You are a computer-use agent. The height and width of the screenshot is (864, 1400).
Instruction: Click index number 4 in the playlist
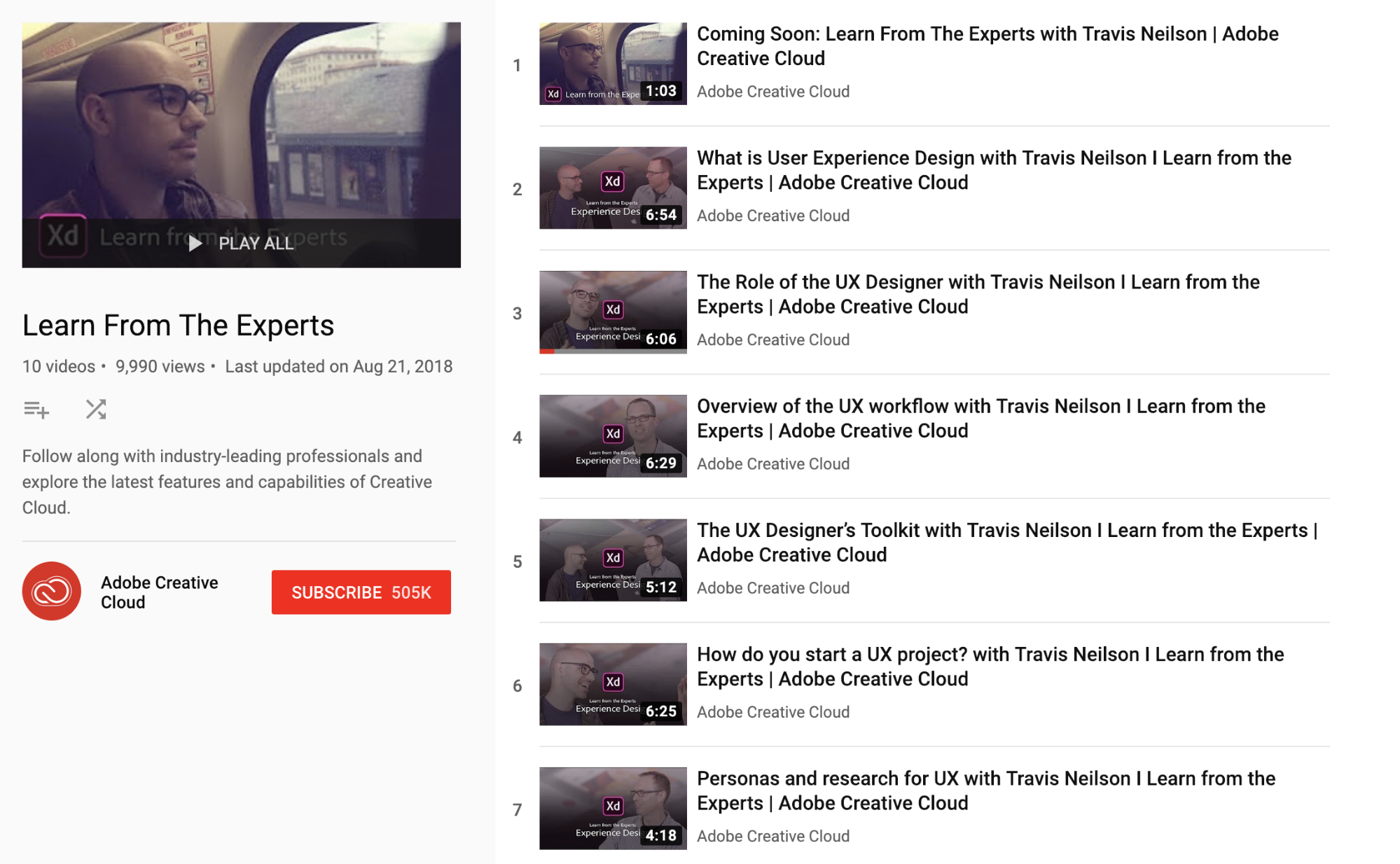(518, 438)
